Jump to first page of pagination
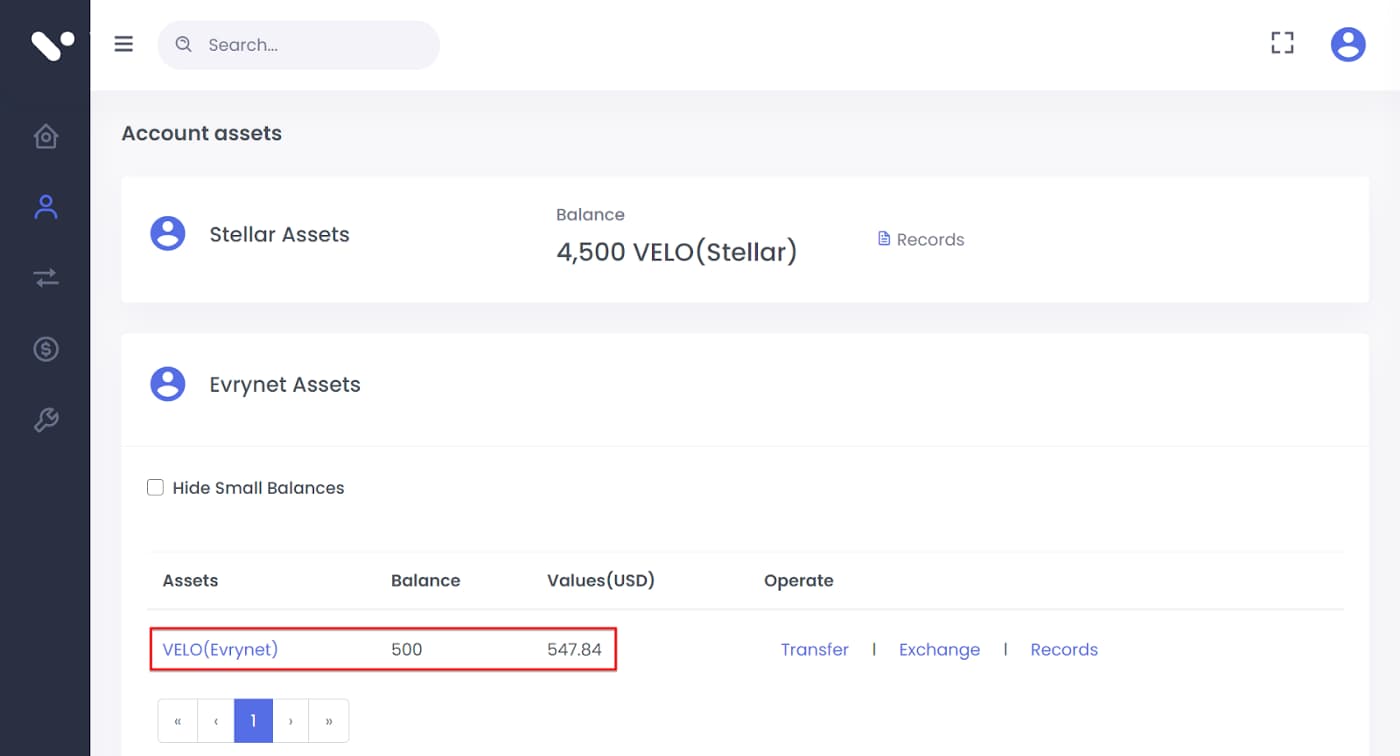1400x756 pixels. coord(177,721)
